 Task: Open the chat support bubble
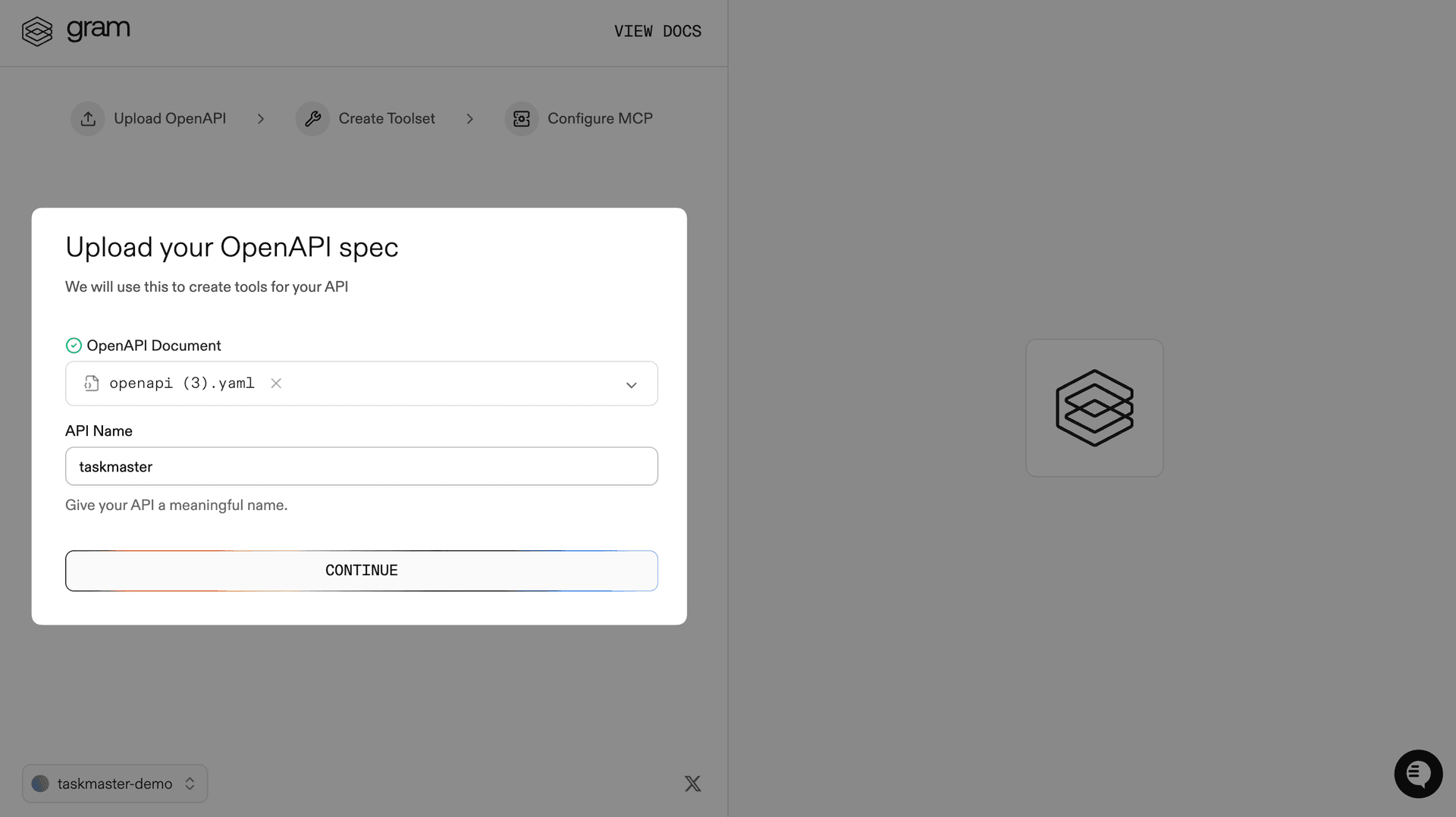click(x=1418, y=774)
